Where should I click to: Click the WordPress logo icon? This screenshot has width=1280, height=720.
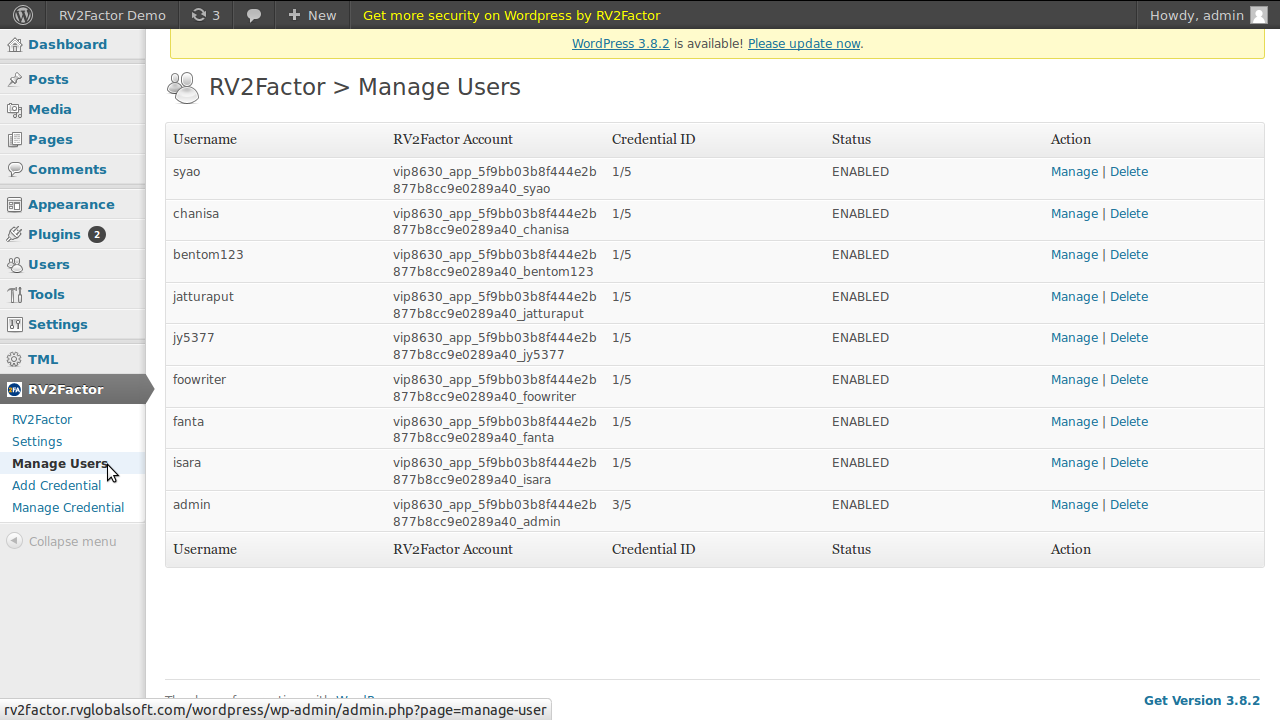click(23, 15)
